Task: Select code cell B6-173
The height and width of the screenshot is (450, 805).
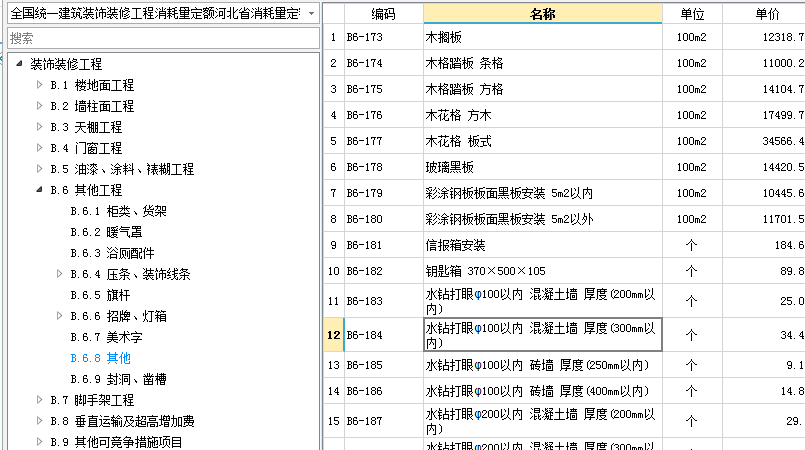Action: coord(384,37)
